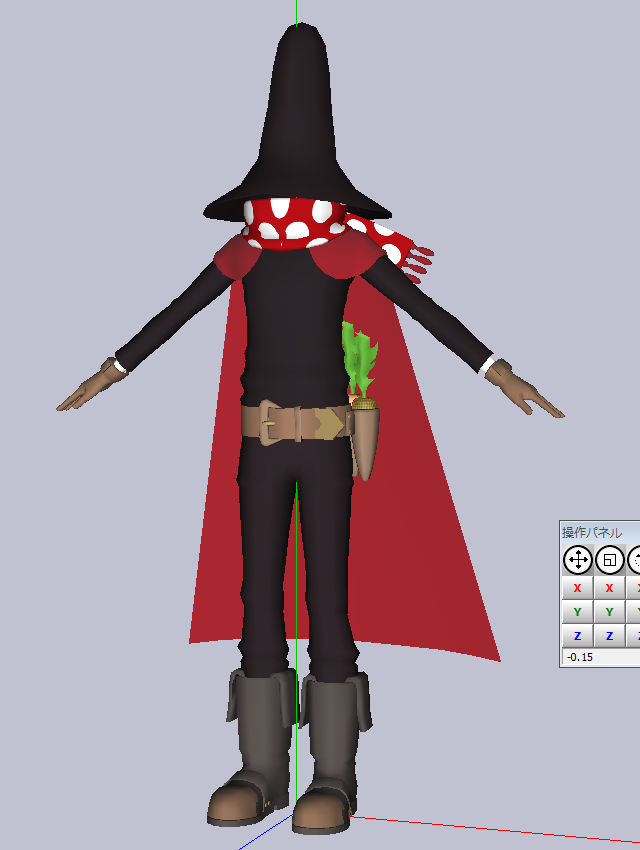Focus the -0.15 value input field
This screenshot has height=850, width=640.
coord(601,657)
